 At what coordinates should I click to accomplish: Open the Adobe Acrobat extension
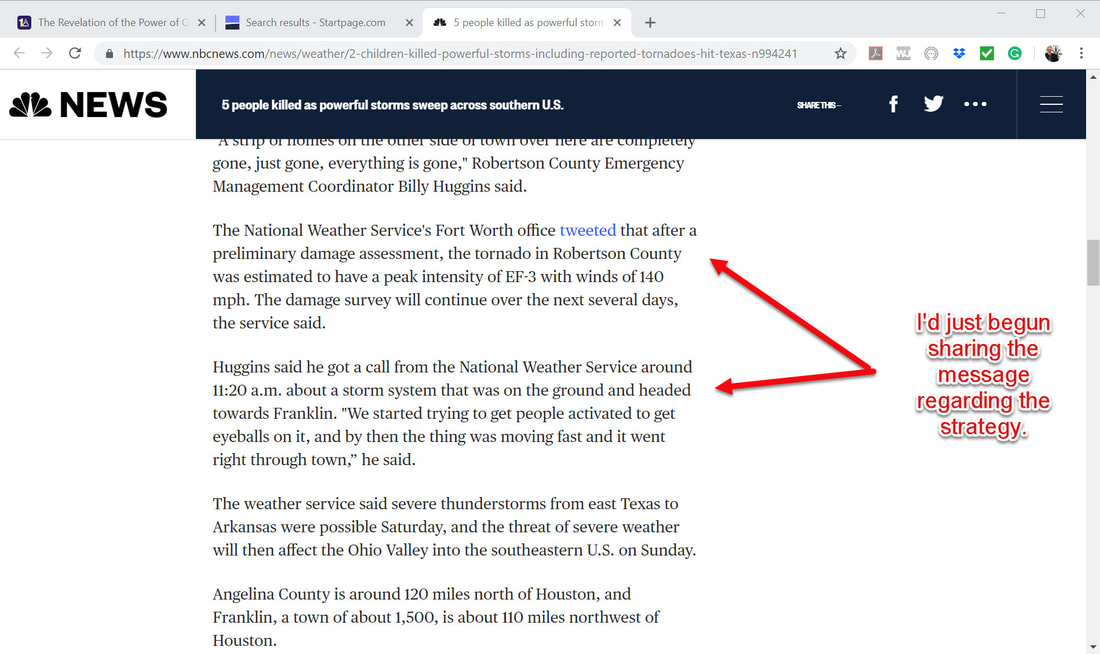pos(875,54)
